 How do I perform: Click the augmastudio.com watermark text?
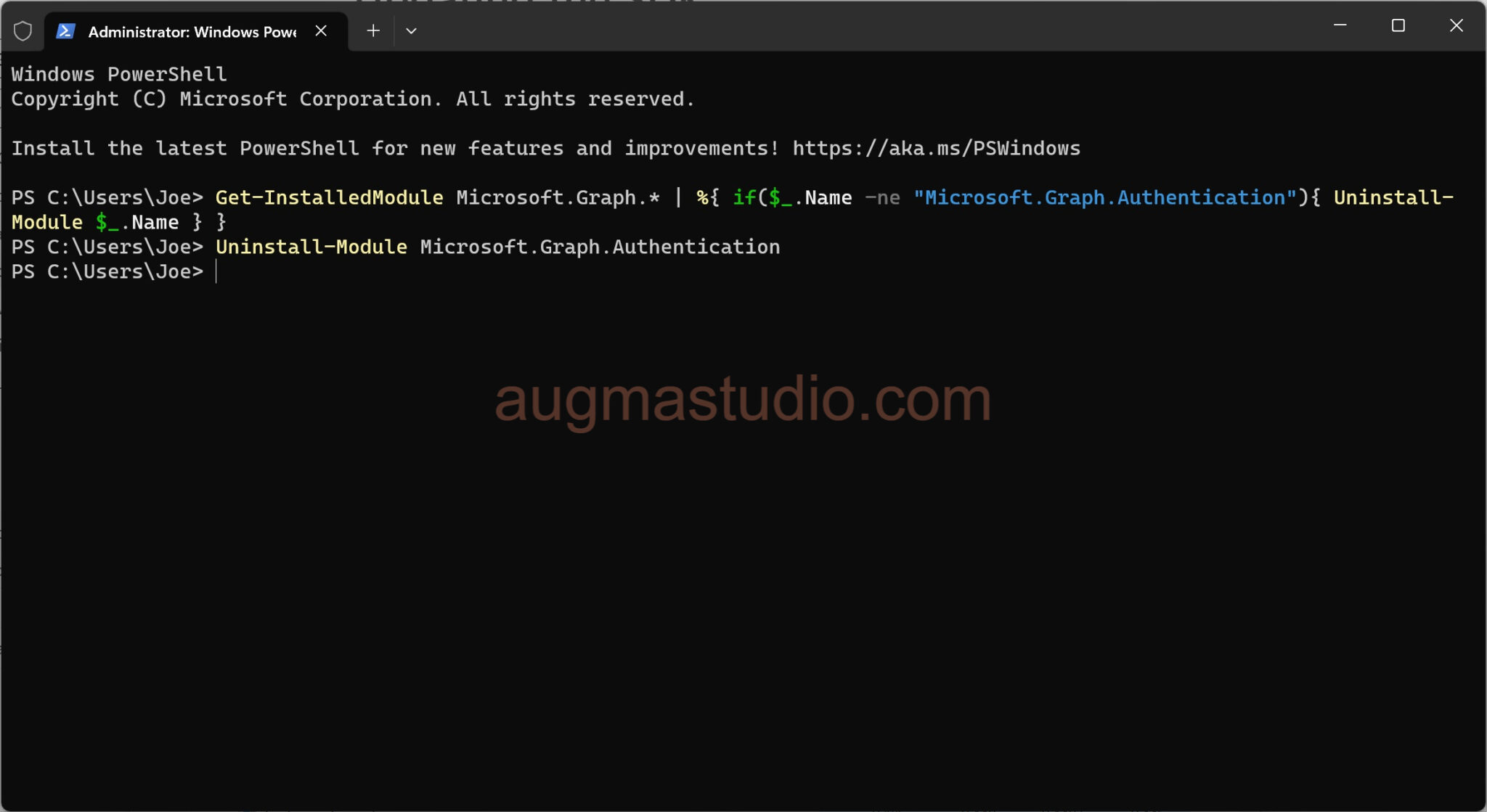[741, 398]
